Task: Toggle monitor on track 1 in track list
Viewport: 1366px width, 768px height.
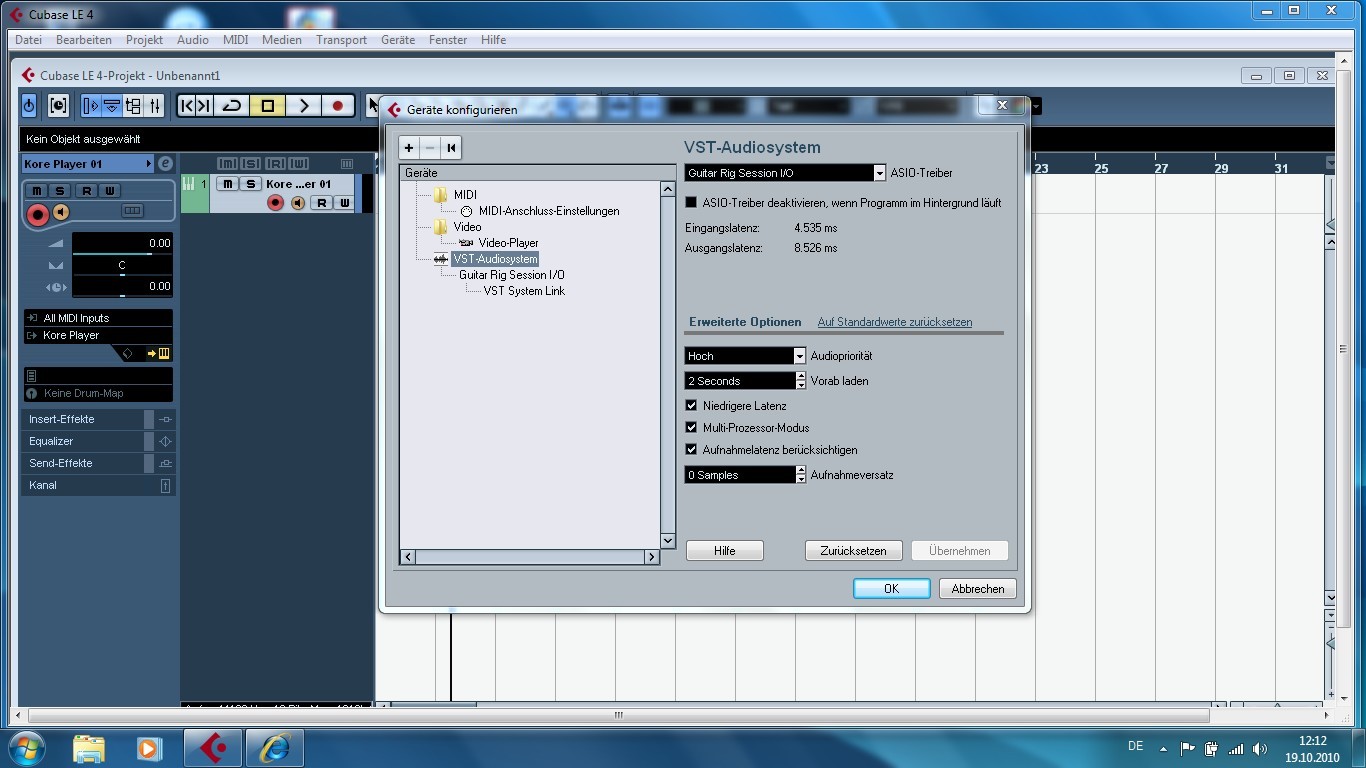Action: pyautogui.click(x=298, y=203)
